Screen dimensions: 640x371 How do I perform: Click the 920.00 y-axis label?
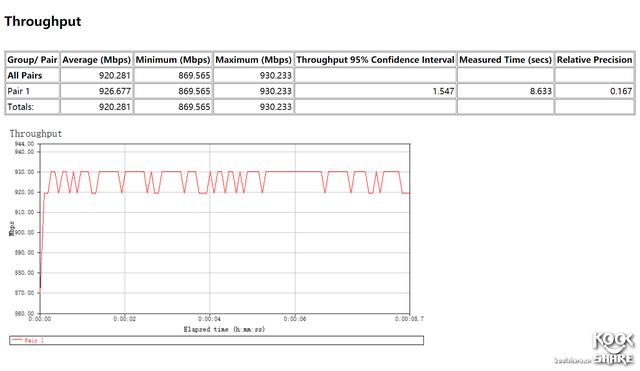tap(24, 192)
